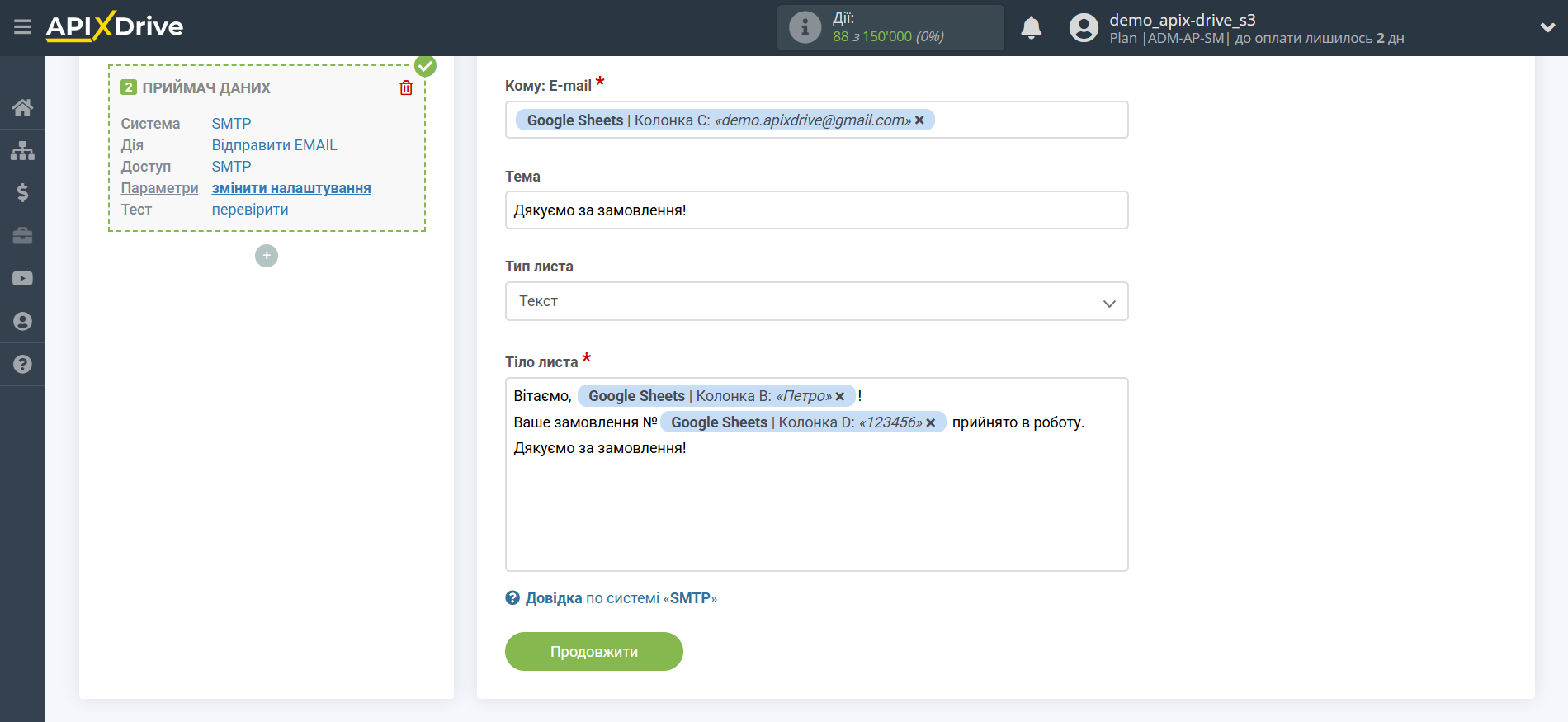This screenshot has width=1568, height=722.
Task: Open the hamburger menu
Action: click(x=22, y=27)
